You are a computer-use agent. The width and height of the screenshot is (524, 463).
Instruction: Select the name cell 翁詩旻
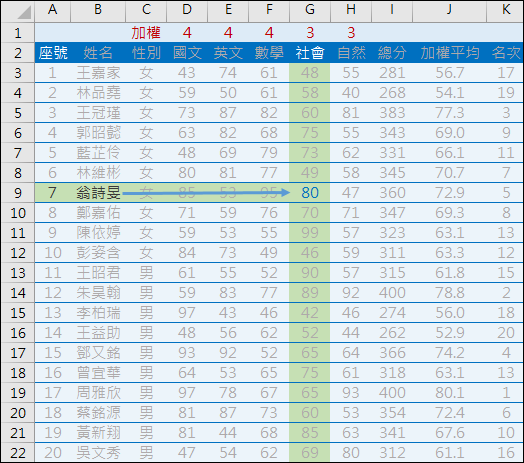[98, 193]
